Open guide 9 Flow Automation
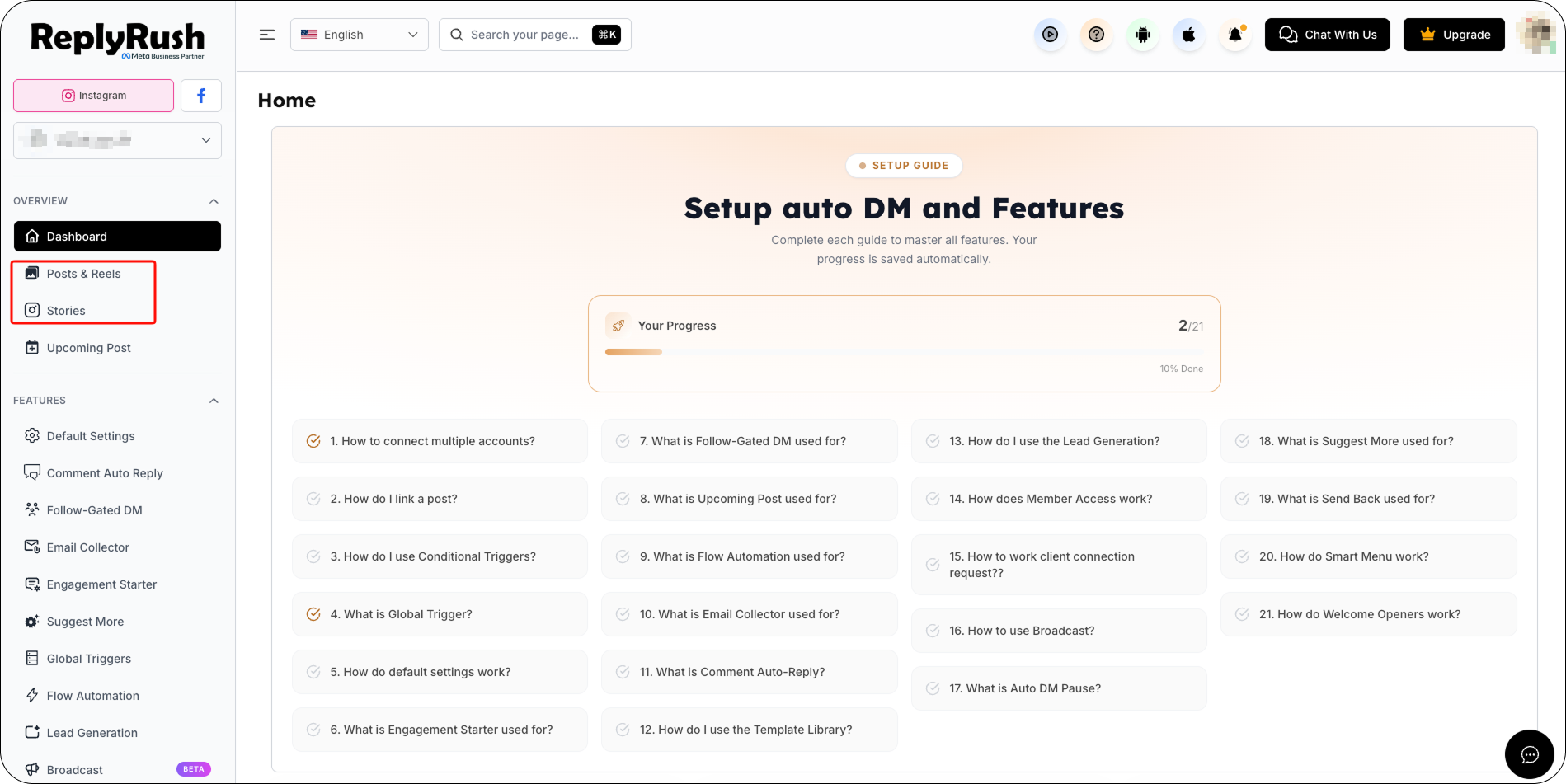The width and height of the screenshot is (1566, 784). [749, 556]
